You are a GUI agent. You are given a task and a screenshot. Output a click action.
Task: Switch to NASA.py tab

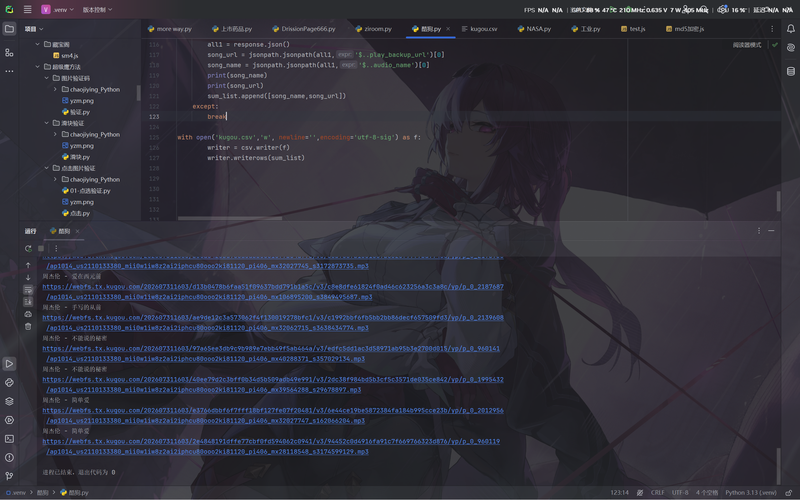[534, 29]
